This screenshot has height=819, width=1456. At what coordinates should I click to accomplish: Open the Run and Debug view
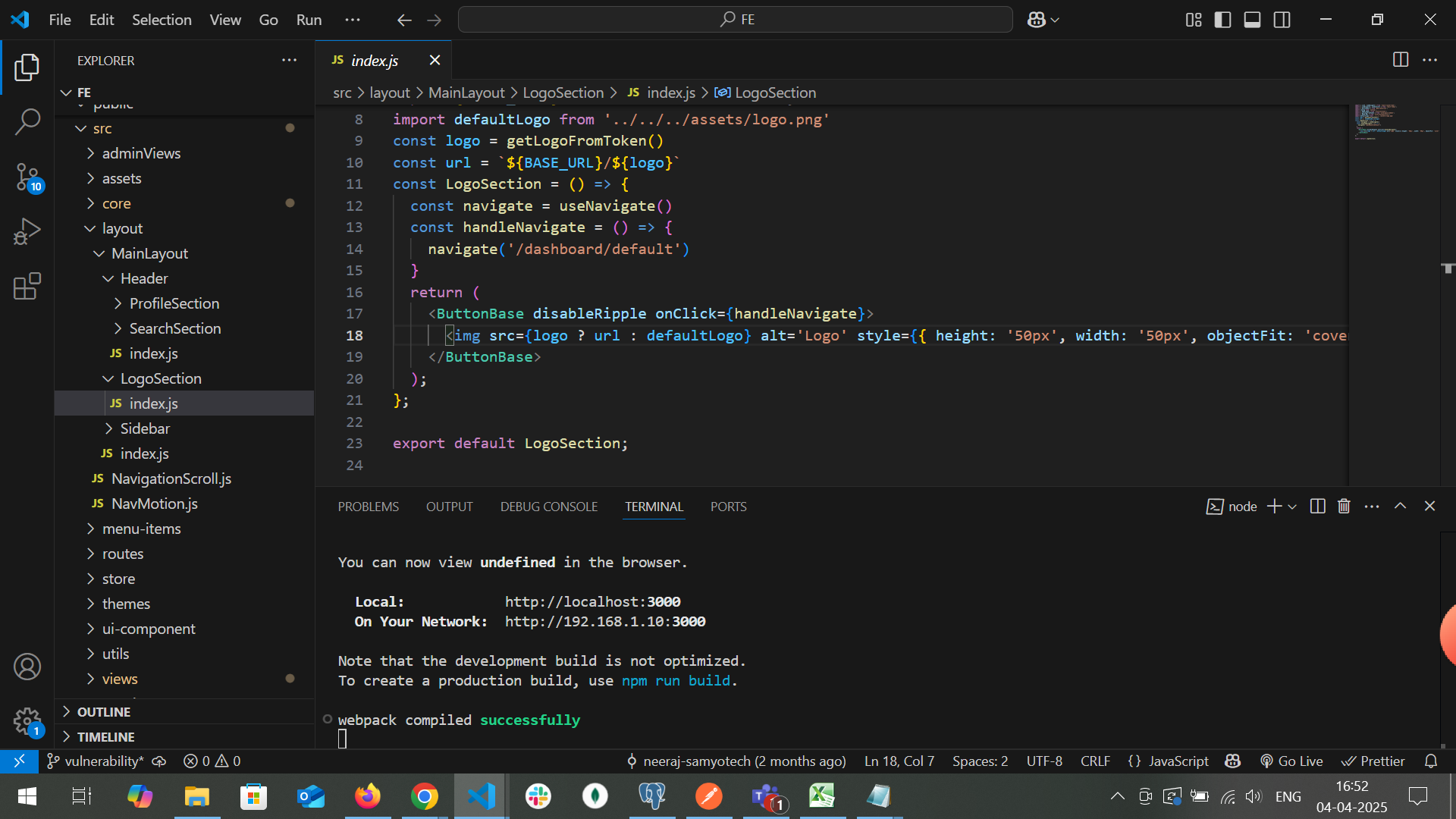(x=27, y=231)
